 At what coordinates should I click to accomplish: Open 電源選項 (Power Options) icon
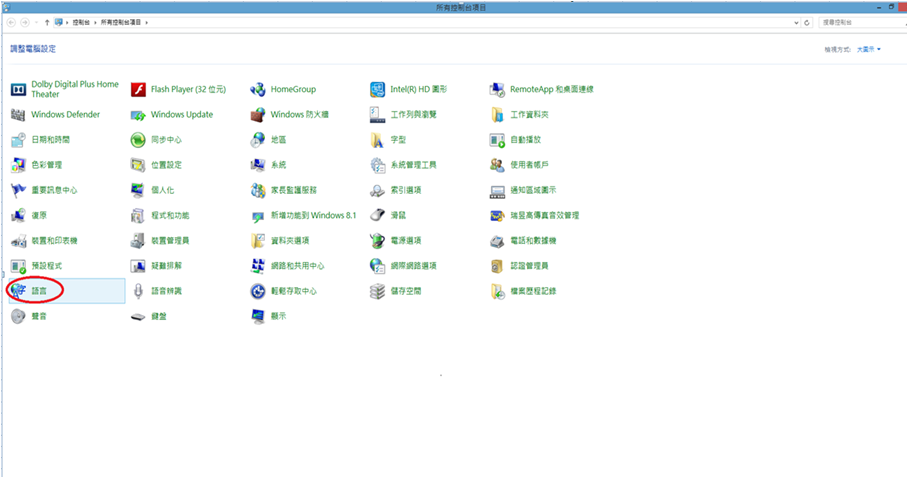(x=378, y=240)
